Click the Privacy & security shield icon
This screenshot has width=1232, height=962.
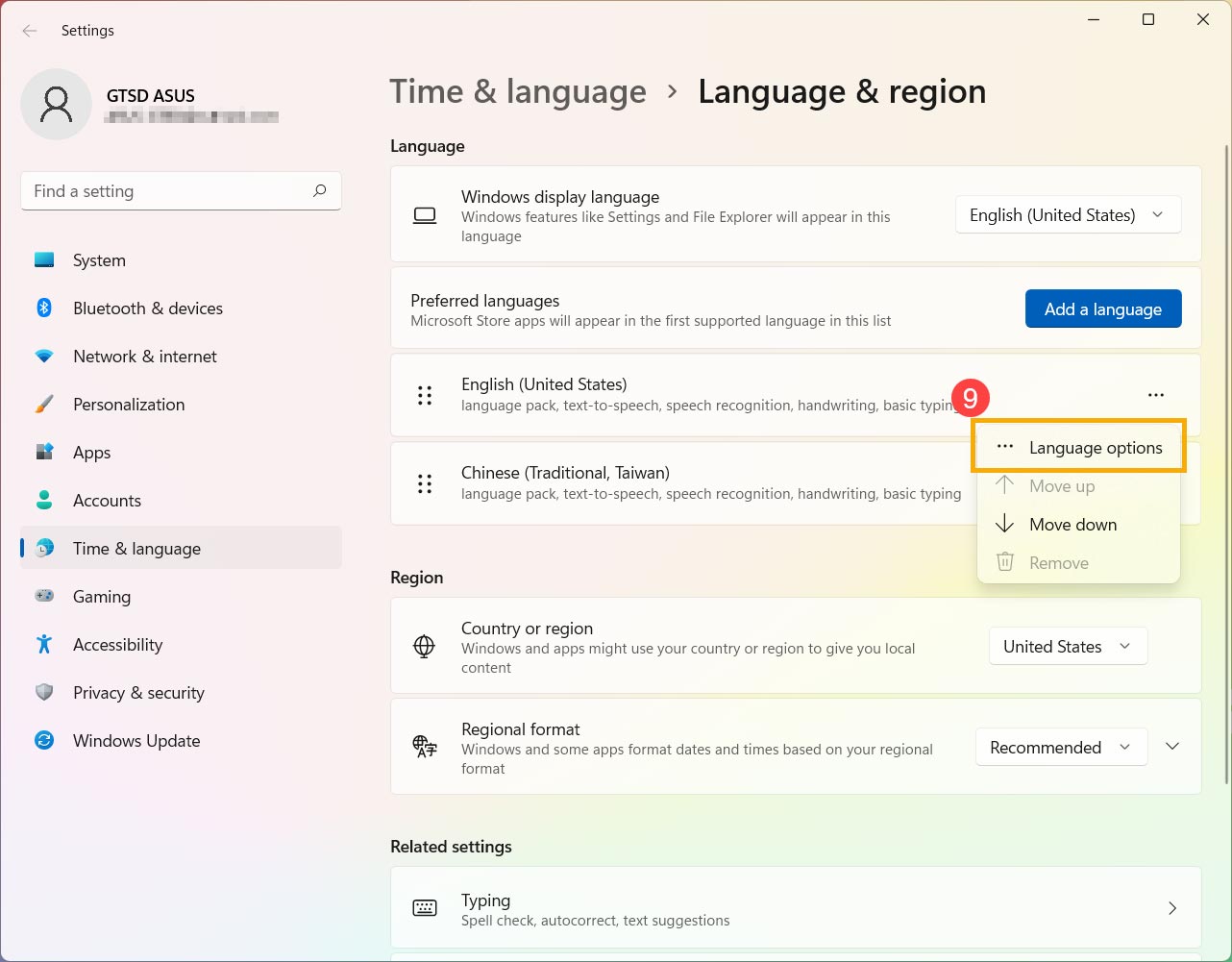pyautogui.click(x=44, y=693)
